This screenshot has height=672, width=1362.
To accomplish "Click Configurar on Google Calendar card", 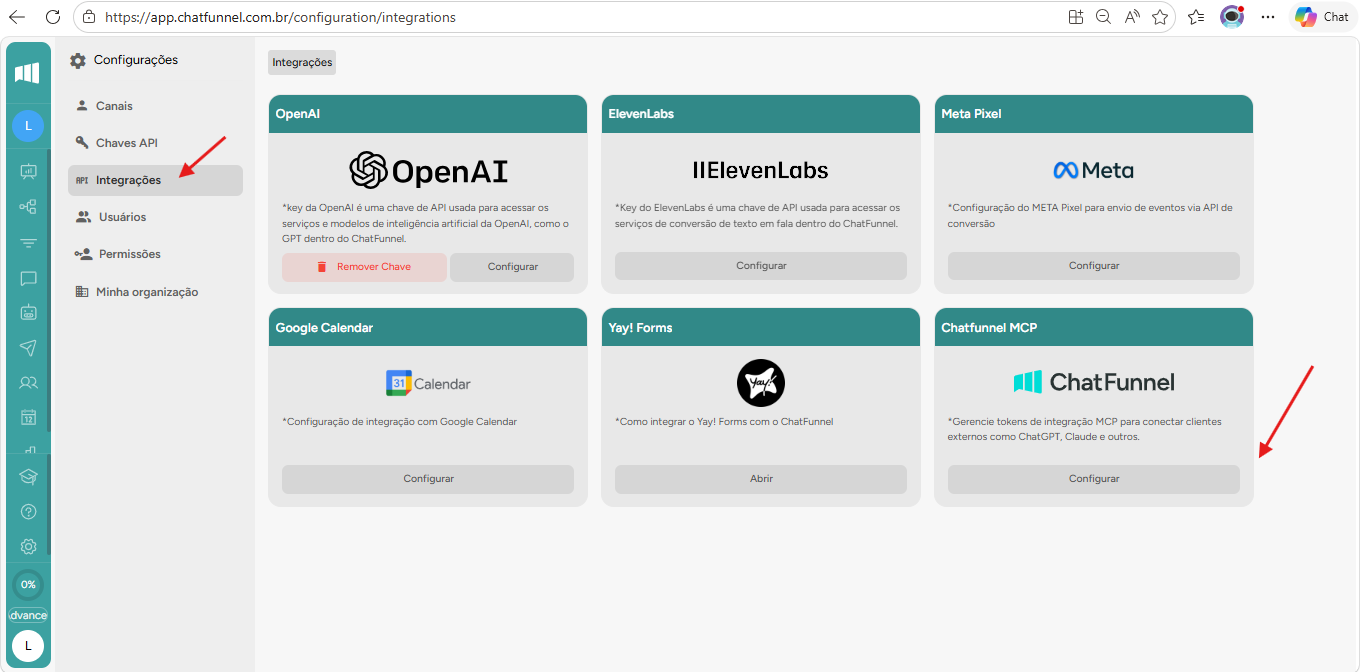I will 428,479.
